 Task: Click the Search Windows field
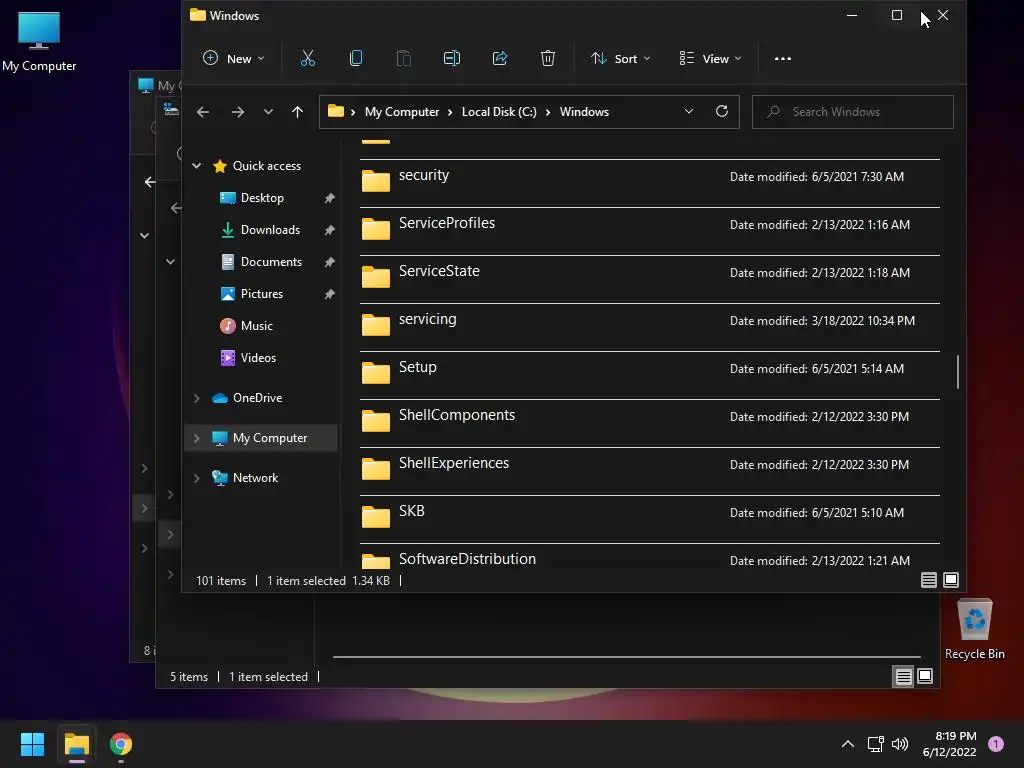click(852, 112)
